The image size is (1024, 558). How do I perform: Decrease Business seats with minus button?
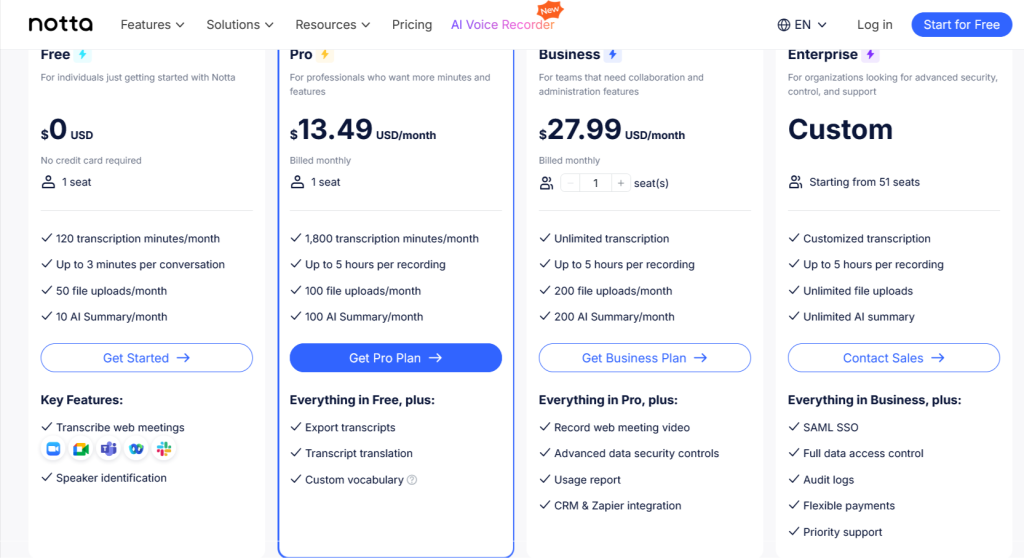[x=570, y=184]
